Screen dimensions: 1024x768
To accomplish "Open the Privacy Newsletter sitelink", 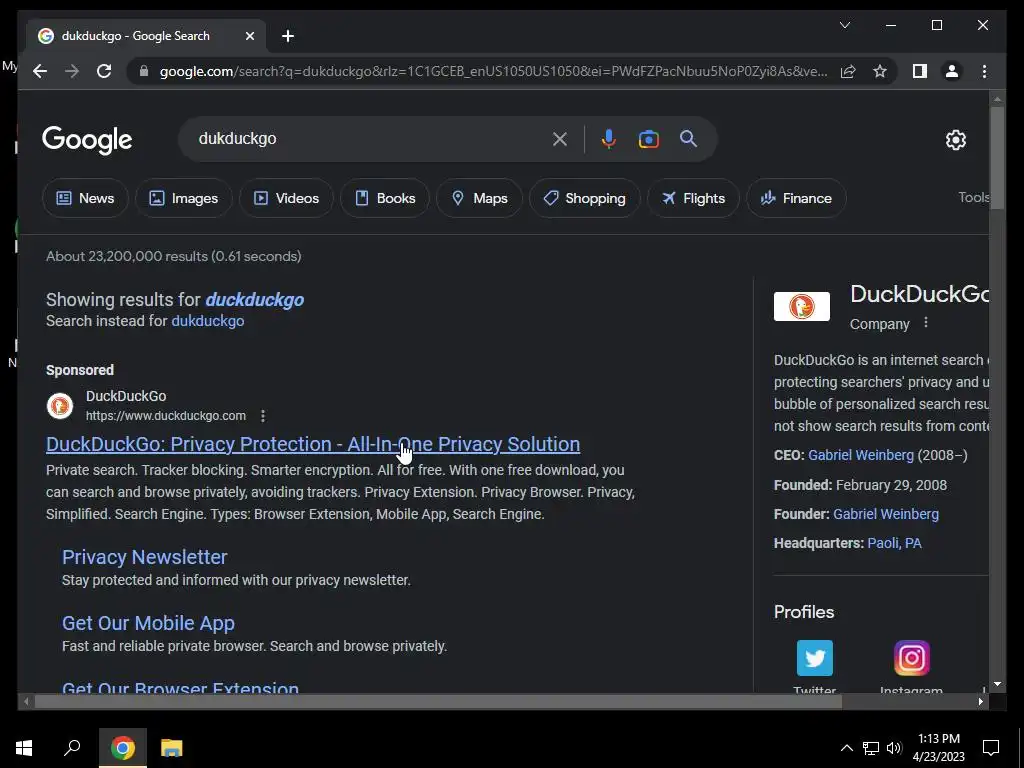I will 144,557.
